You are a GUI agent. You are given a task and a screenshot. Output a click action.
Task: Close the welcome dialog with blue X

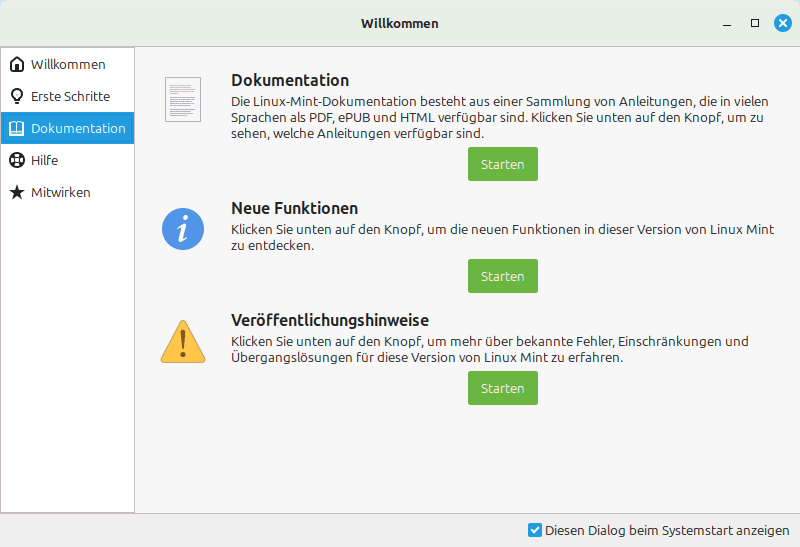(x=783, y=23)
